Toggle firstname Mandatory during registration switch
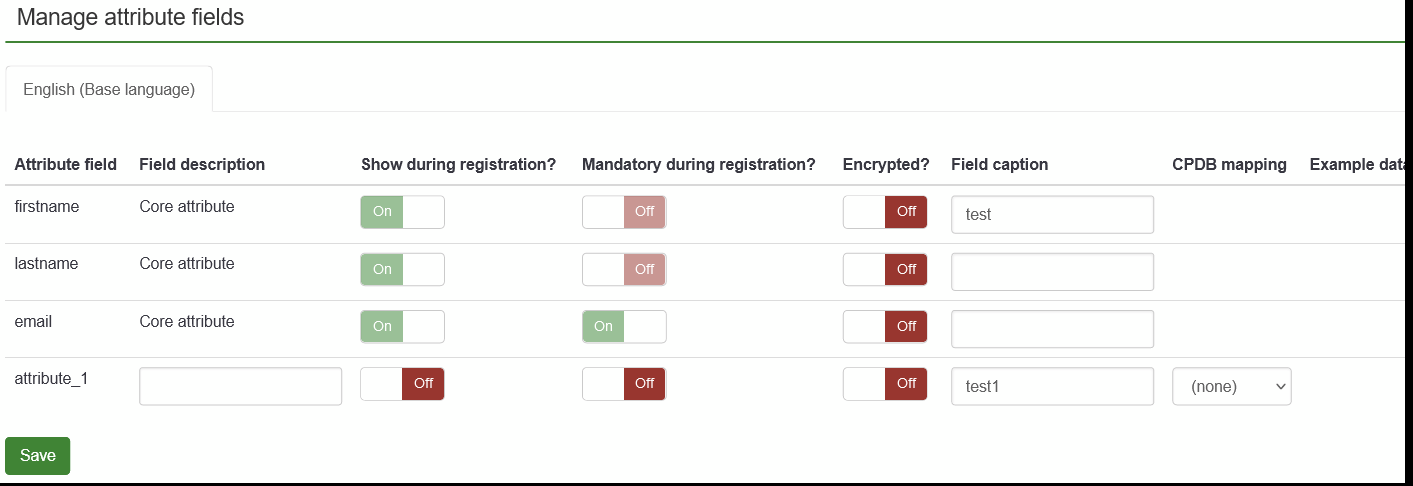The height and width of the screenshot is (486, 1413). 624,212
